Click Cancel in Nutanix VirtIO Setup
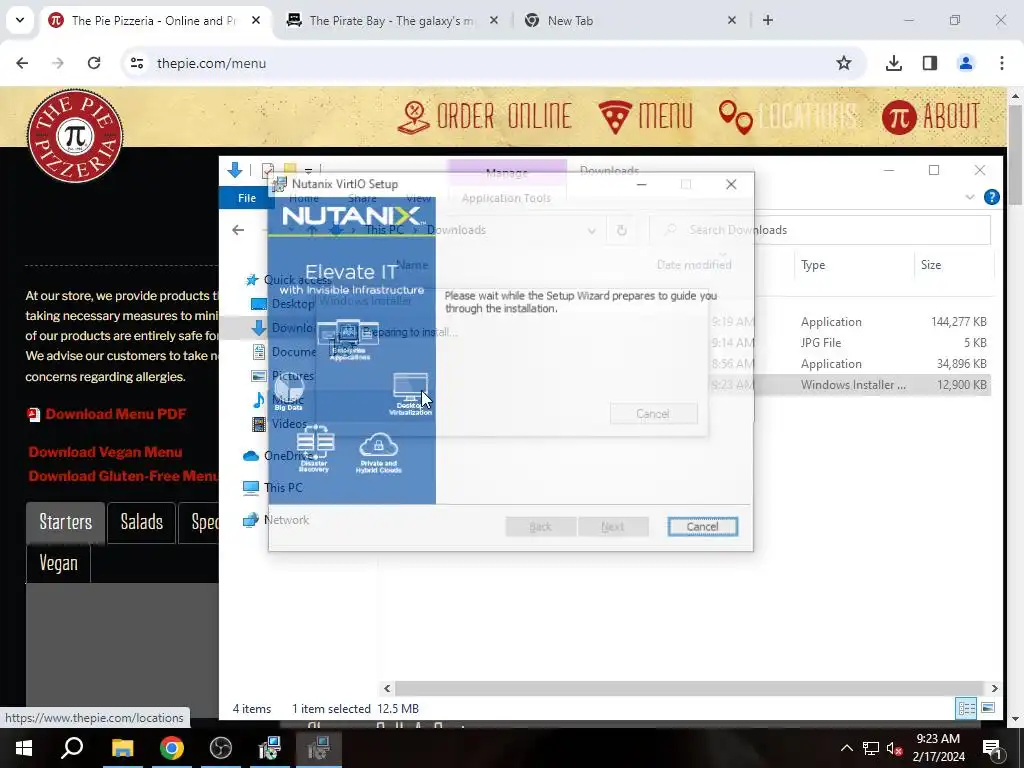1024x768 pixels. click(703, 526)
